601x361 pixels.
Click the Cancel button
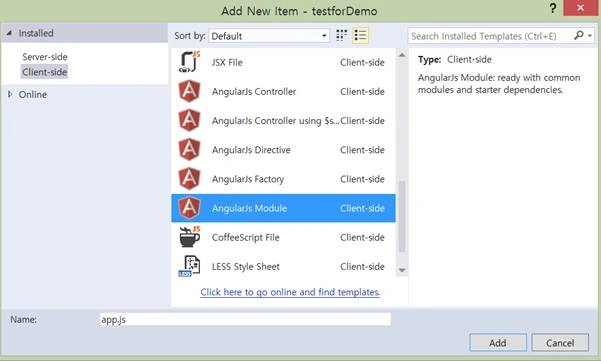(560, 343)
